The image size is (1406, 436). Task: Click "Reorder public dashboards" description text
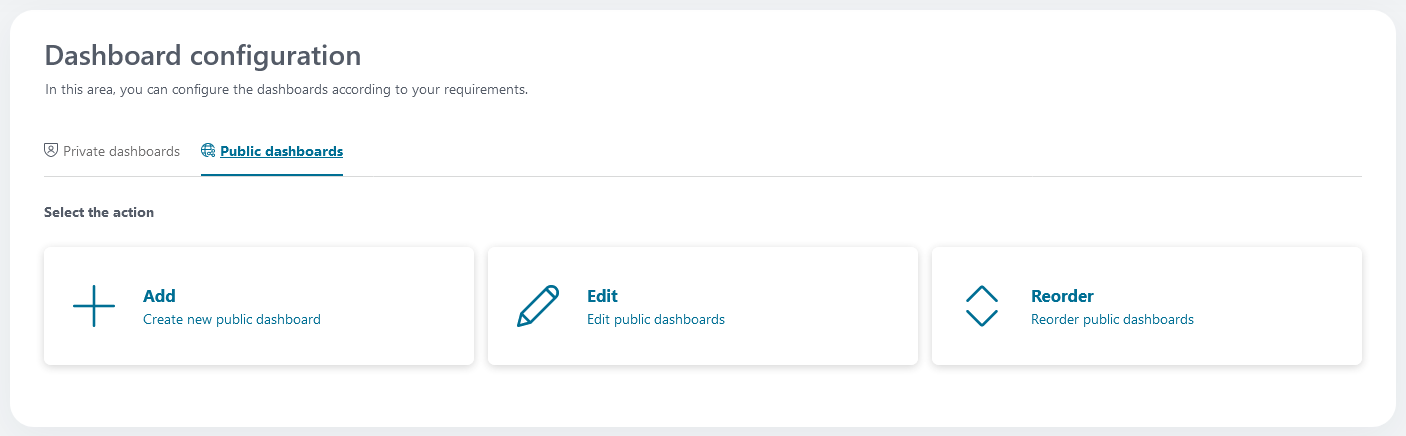pos(1112,320)
